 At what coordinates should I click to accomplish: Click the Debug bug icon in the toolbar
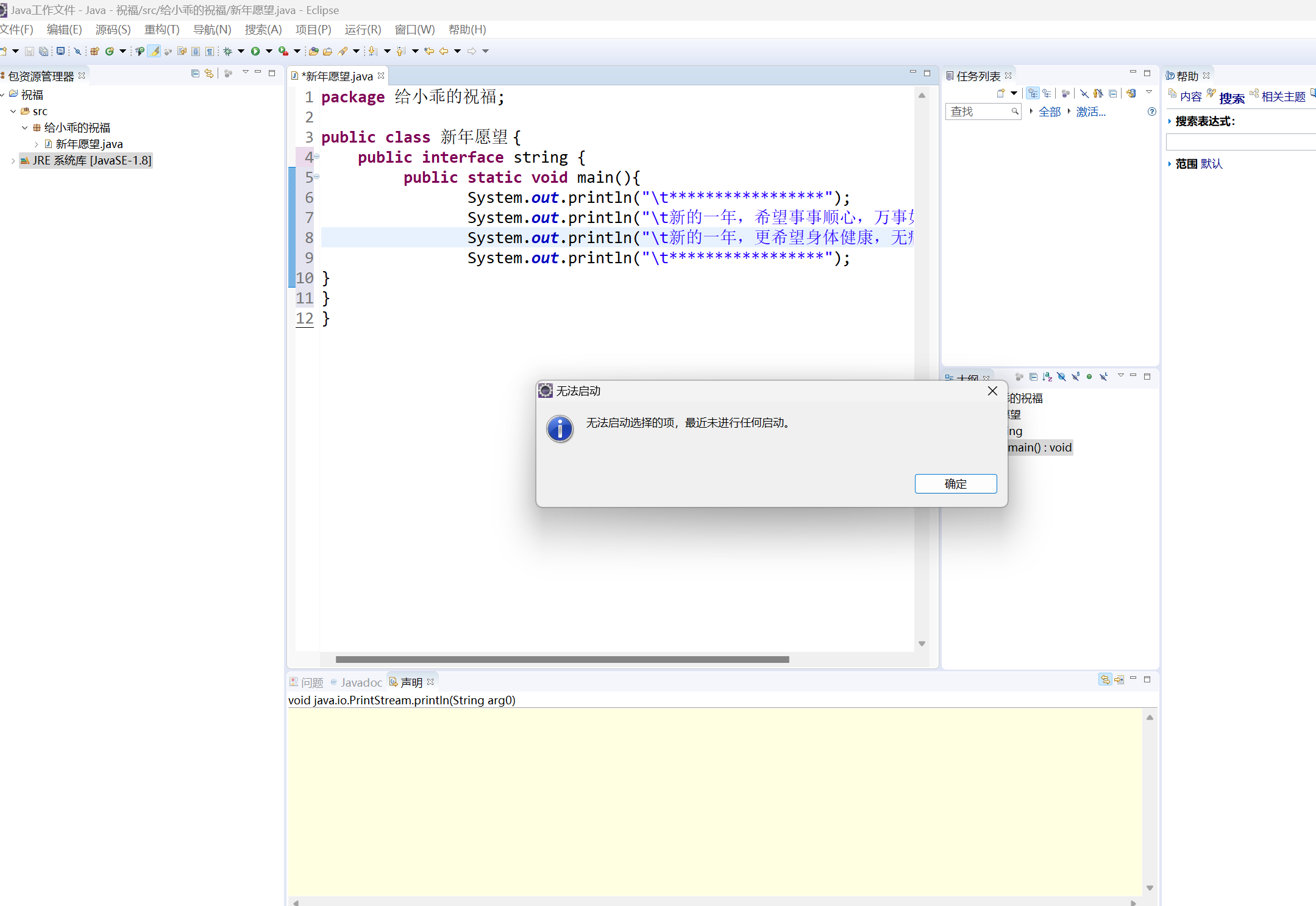pyautogui.click(x=227, y=51)
